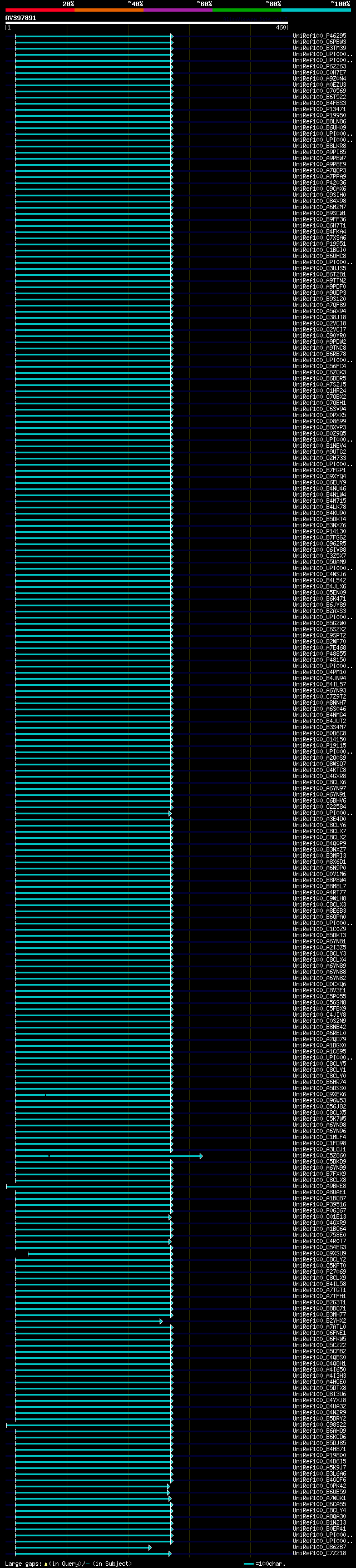This screenshot has height=1568, width=356.
Task: Select the UniRef100_A7WQK1 label
Action: (x=319, y=1498)
